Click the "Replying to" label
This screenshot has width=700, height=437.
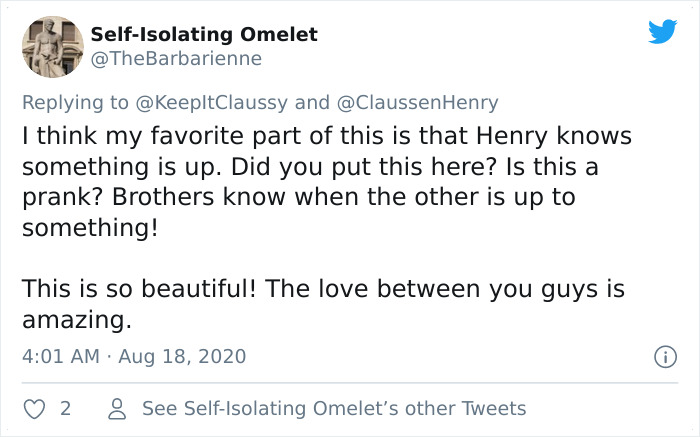pyautogui.click(x=76, y=102)
